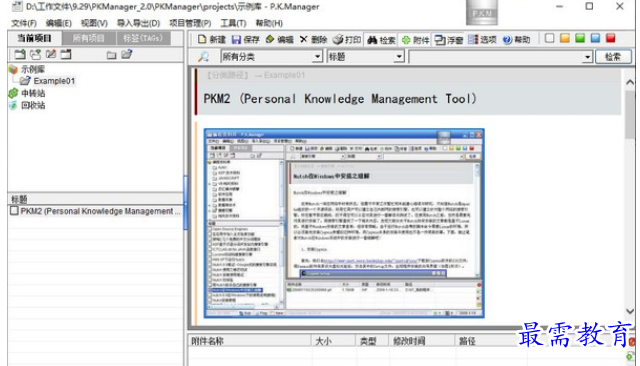Select the green color flag square
The height and width of the screenshot is (366, 640).
[x=580, y=38]
